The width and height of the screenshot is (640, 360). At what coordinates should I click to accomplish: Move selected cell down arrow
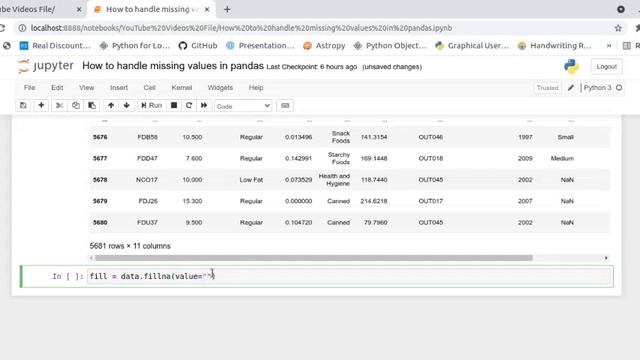point(127,106)
